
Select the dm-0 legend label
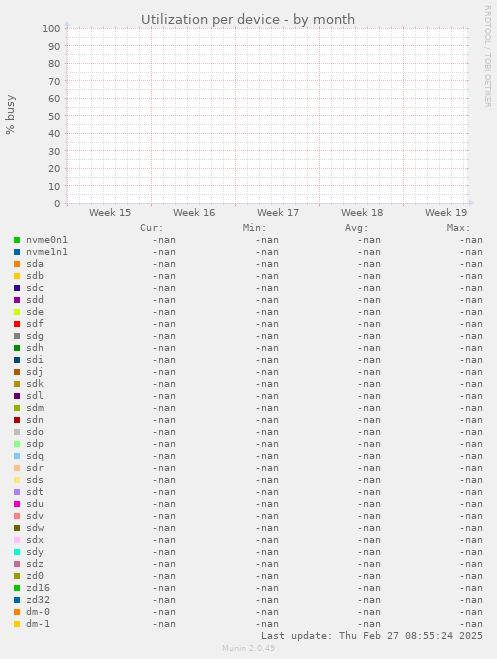(38, 612)
